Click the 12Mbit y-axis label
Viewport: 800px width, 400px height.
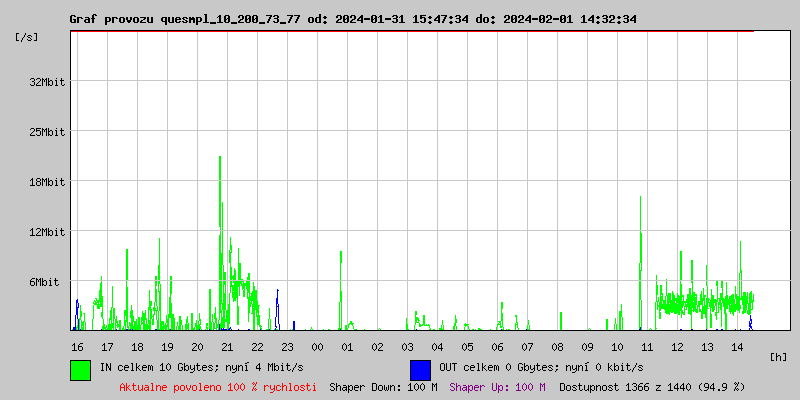point(47,231)
